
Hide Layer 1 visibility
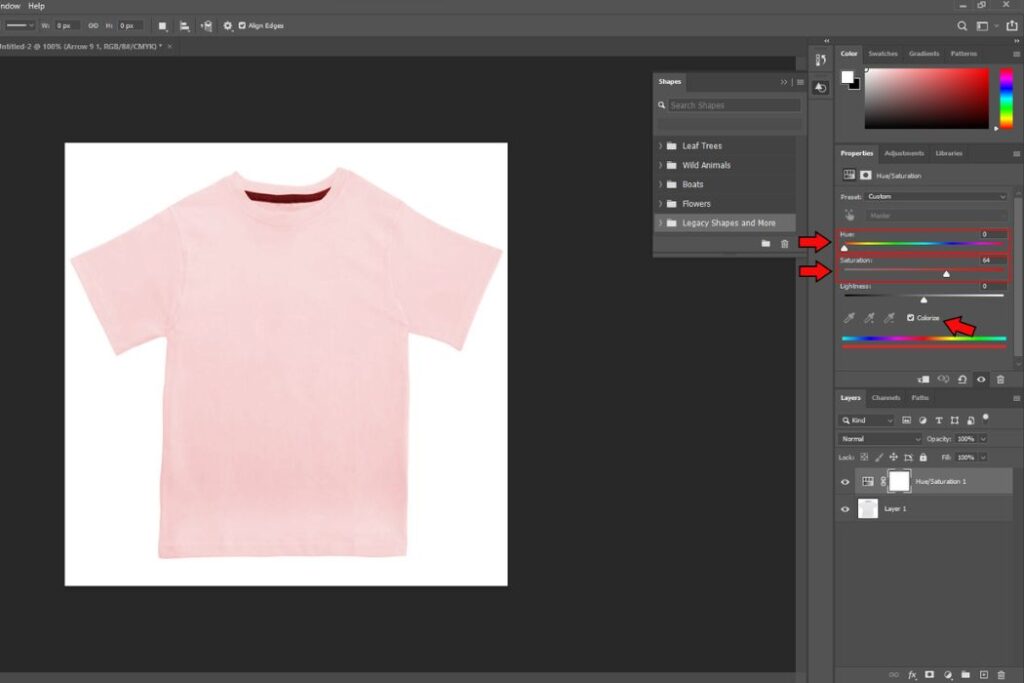[845, 509]
